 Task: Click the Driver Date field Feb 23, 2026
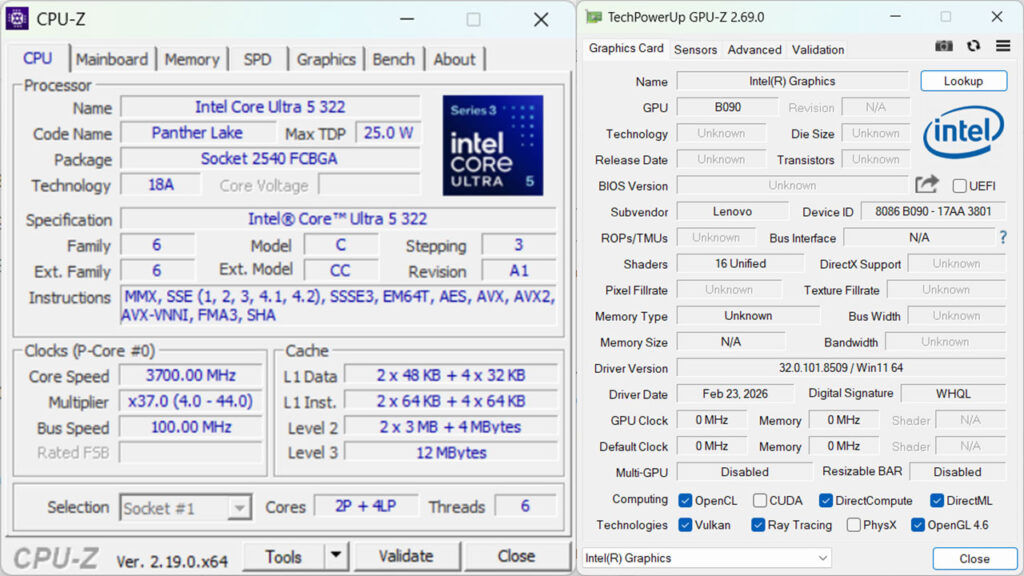(735, 394)
